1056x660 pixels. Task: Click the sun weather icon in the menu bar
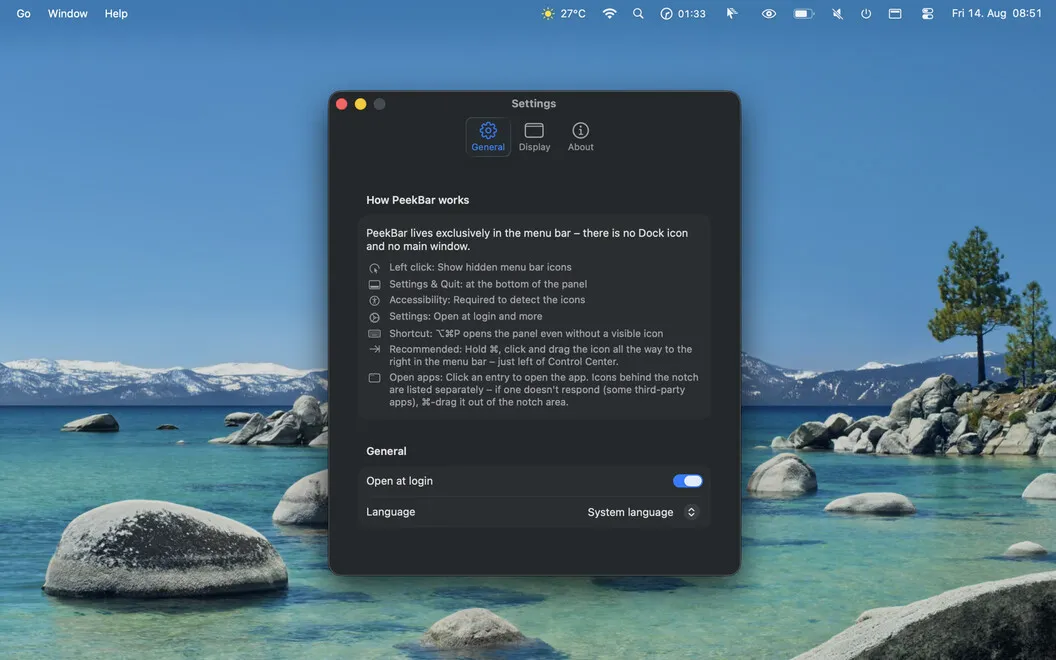point(548,13)
